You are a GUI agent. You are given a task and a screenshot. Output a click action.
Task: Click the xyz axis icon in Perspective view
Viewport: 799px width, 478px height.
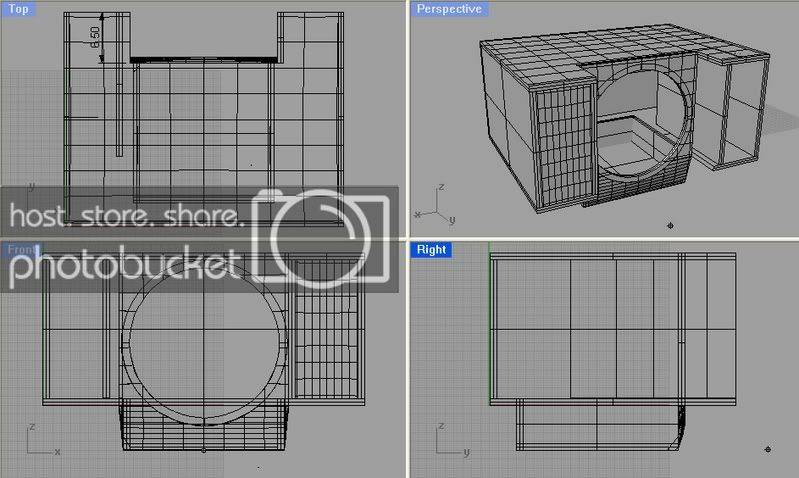[436, 205]
